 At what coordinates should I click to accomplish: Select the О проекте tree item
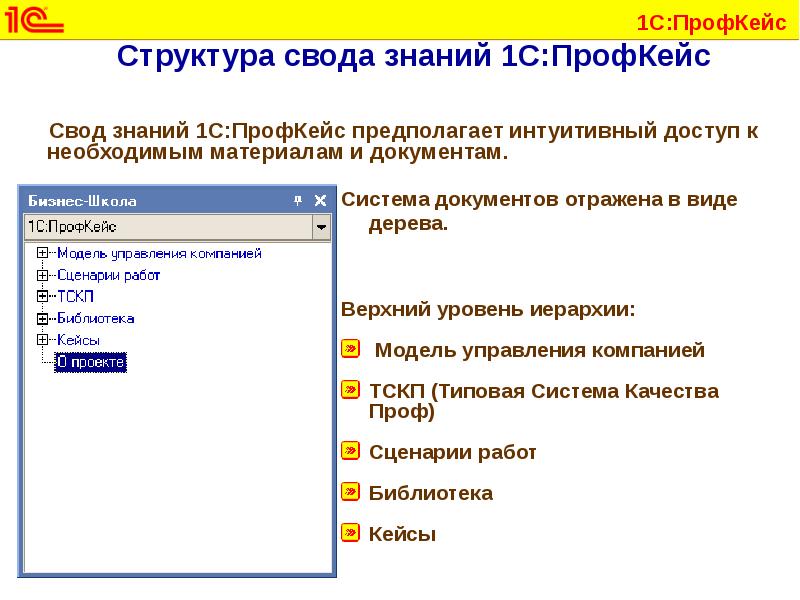[x=90, y=362]
